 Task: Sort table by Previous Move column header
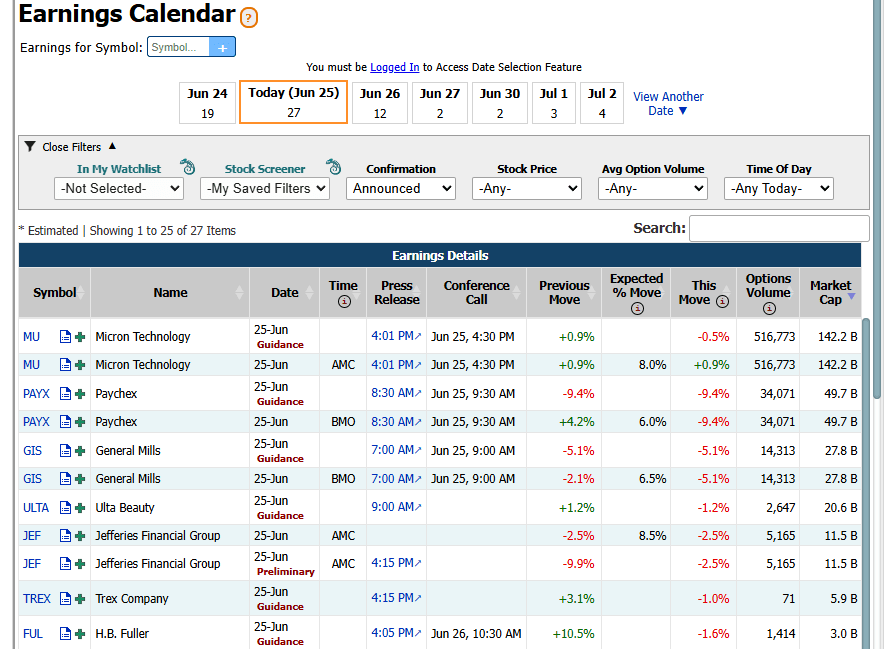pyautogui.click(x=564, y=292)
